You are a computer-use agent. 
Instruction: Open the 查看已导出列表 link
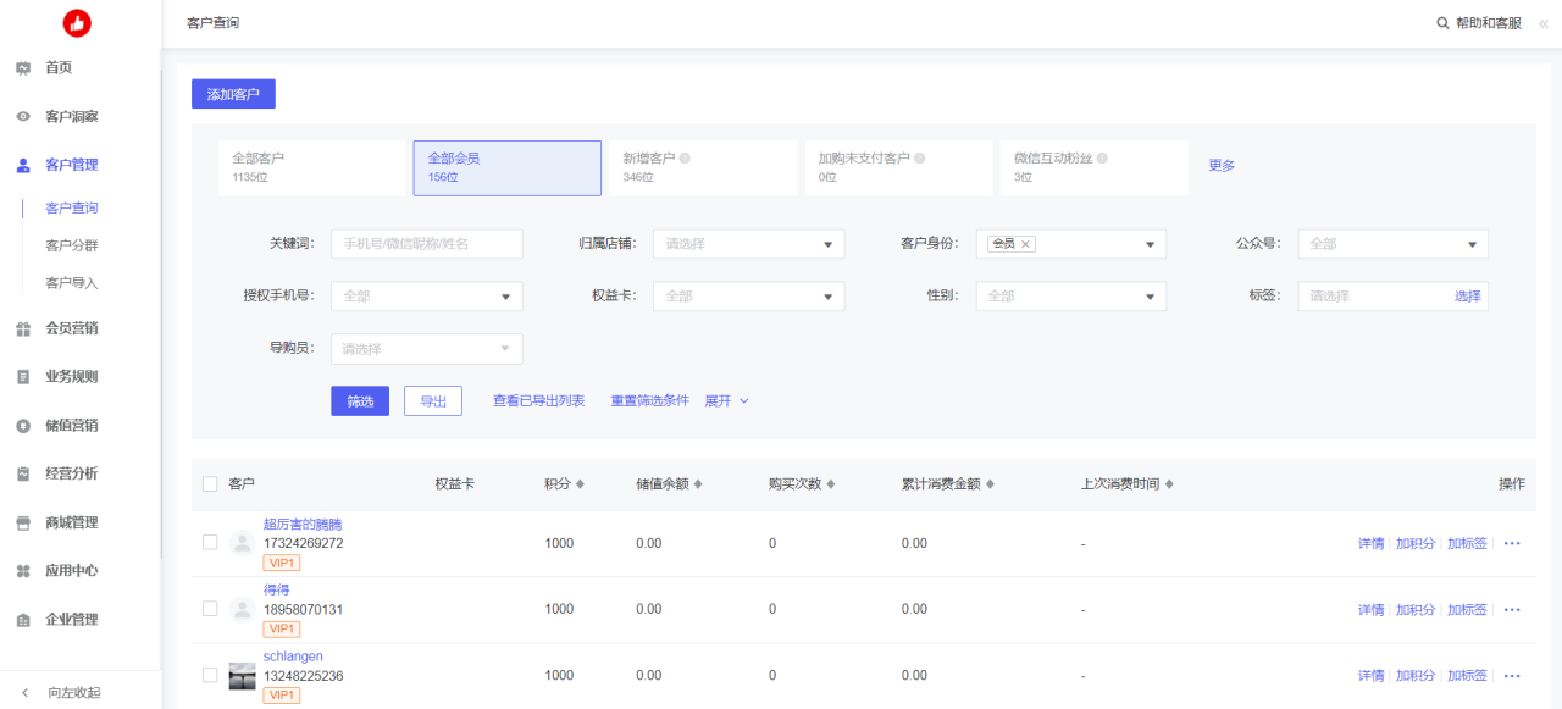[x=539, y=401]
